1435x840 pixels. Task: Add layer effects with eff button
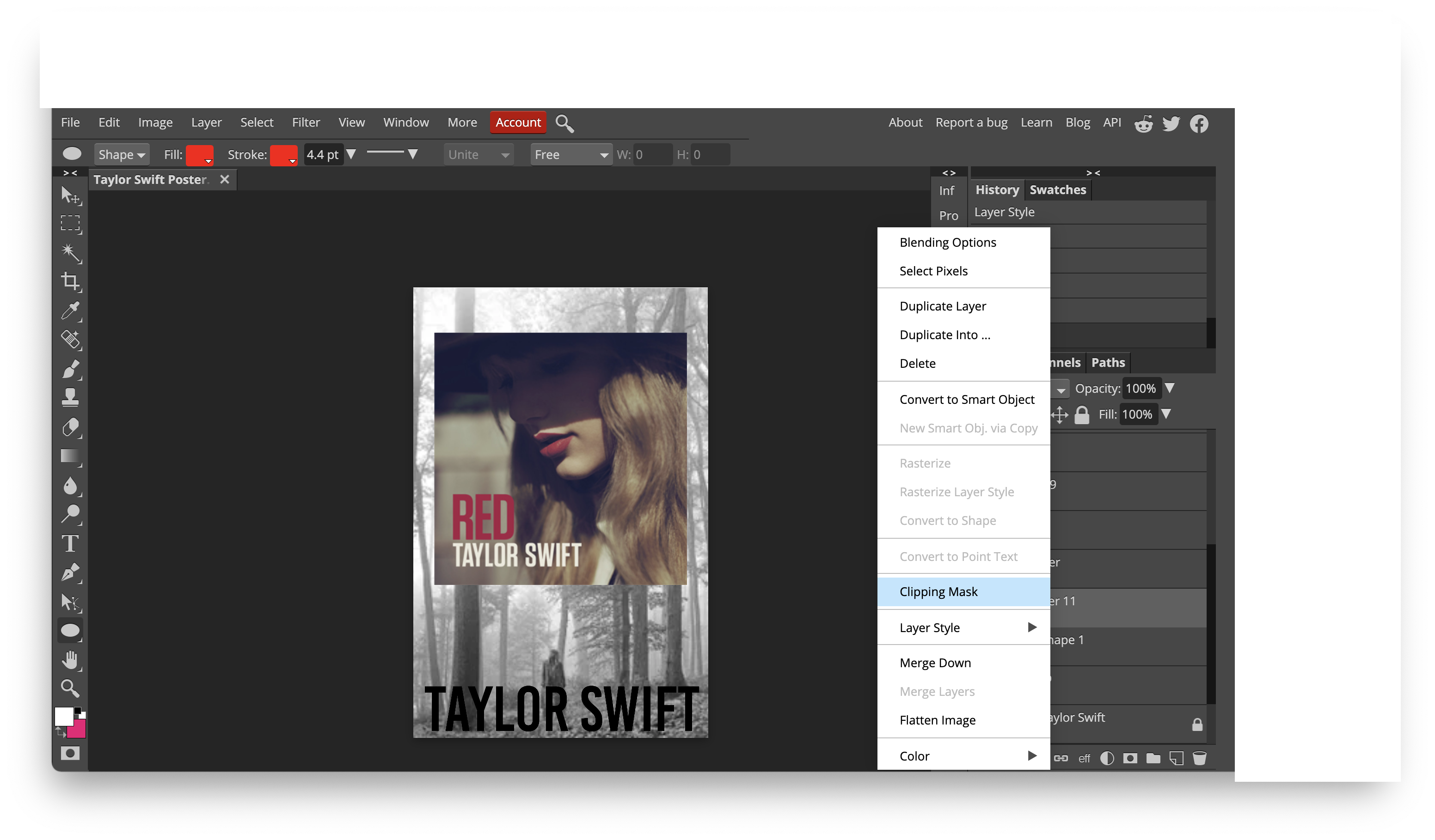tap(1084, 758)
